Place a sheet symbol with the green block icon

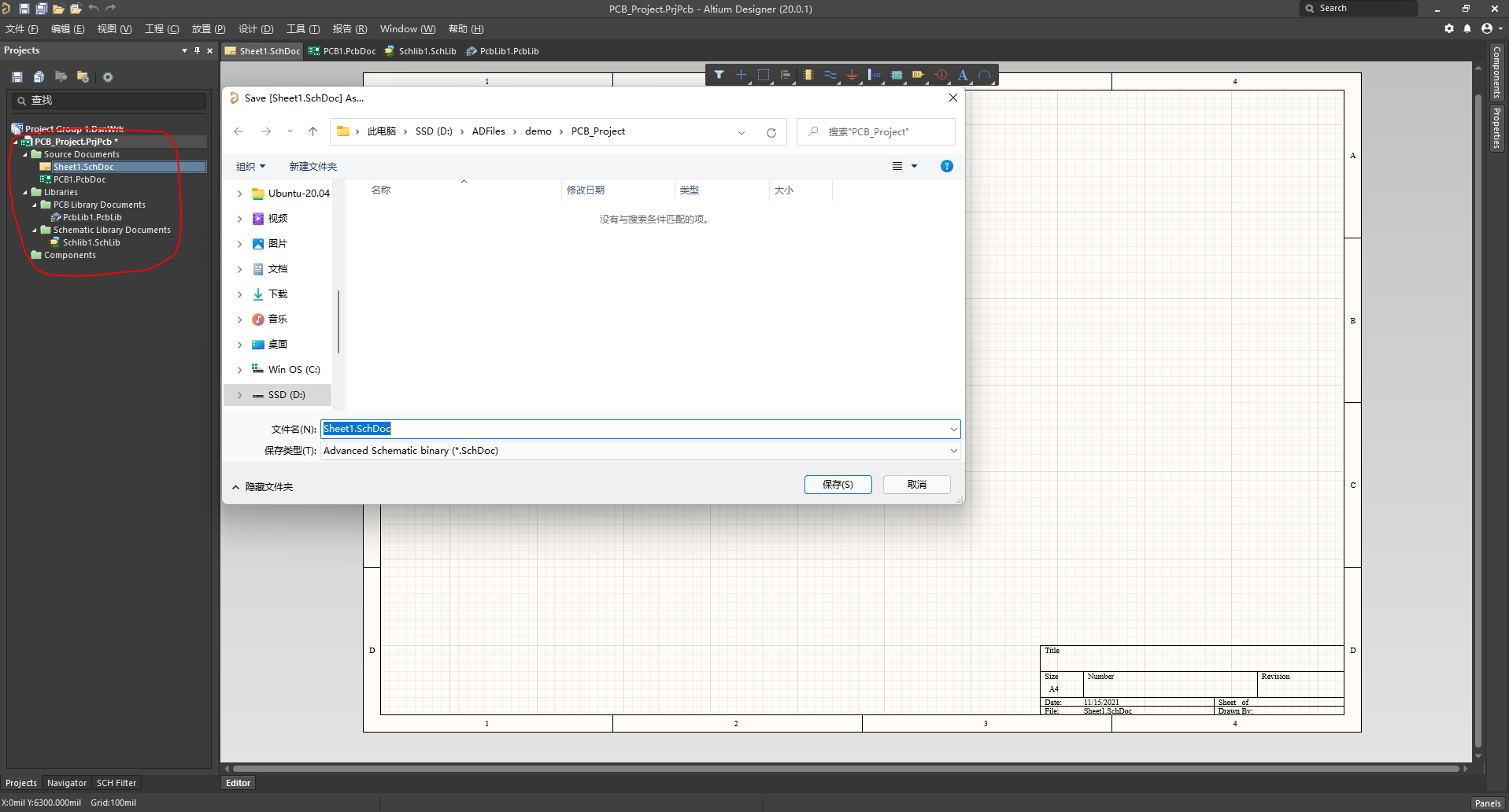point(897,75)
